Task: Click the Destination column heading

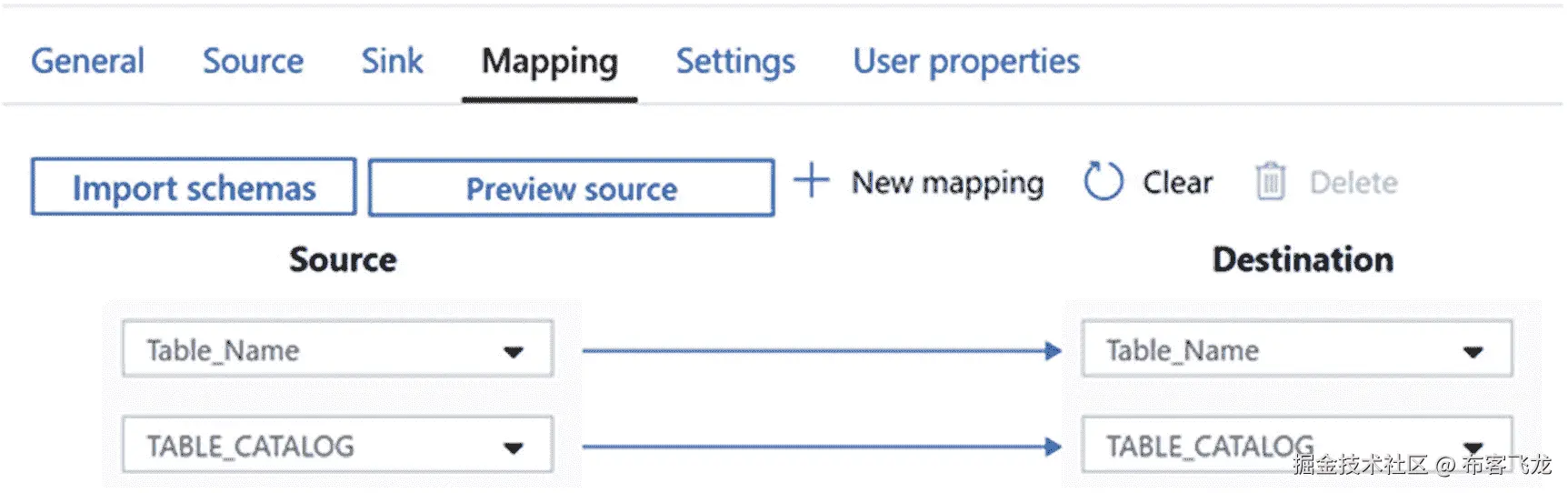Action: [x=1303, y=260]
